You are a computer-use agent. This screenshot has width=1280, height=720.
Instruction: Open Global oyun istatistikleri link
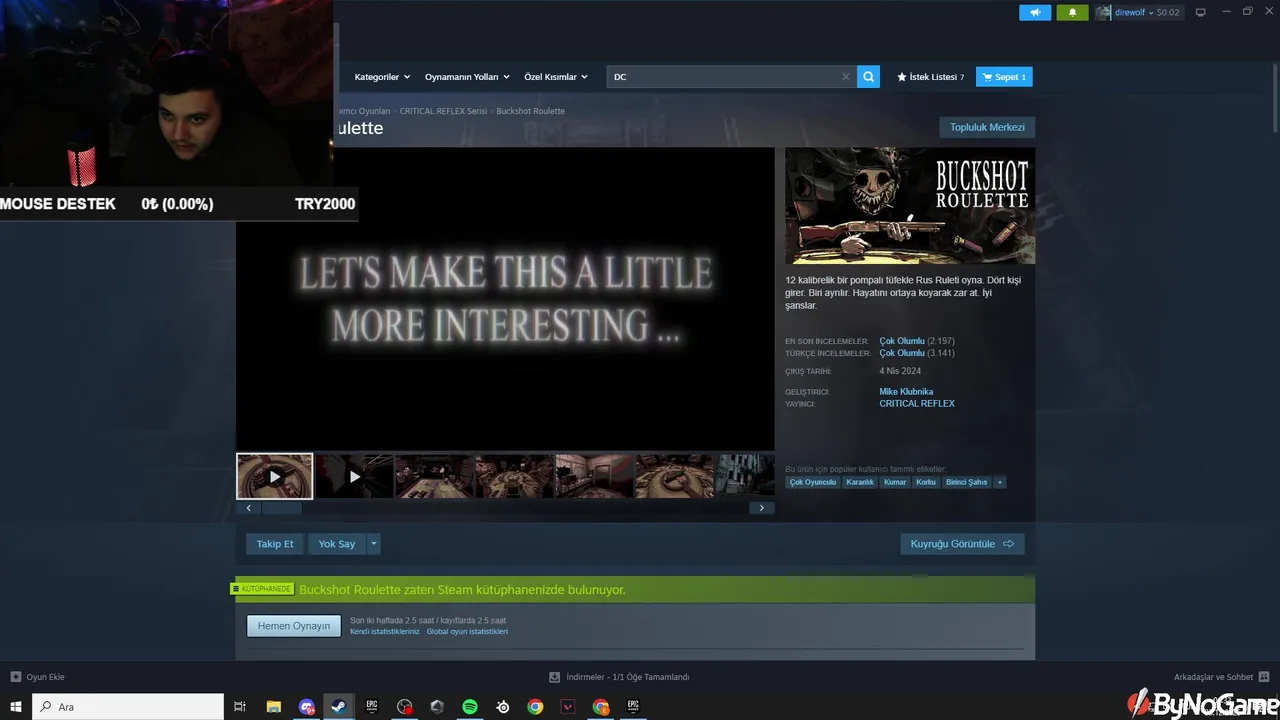467,632
